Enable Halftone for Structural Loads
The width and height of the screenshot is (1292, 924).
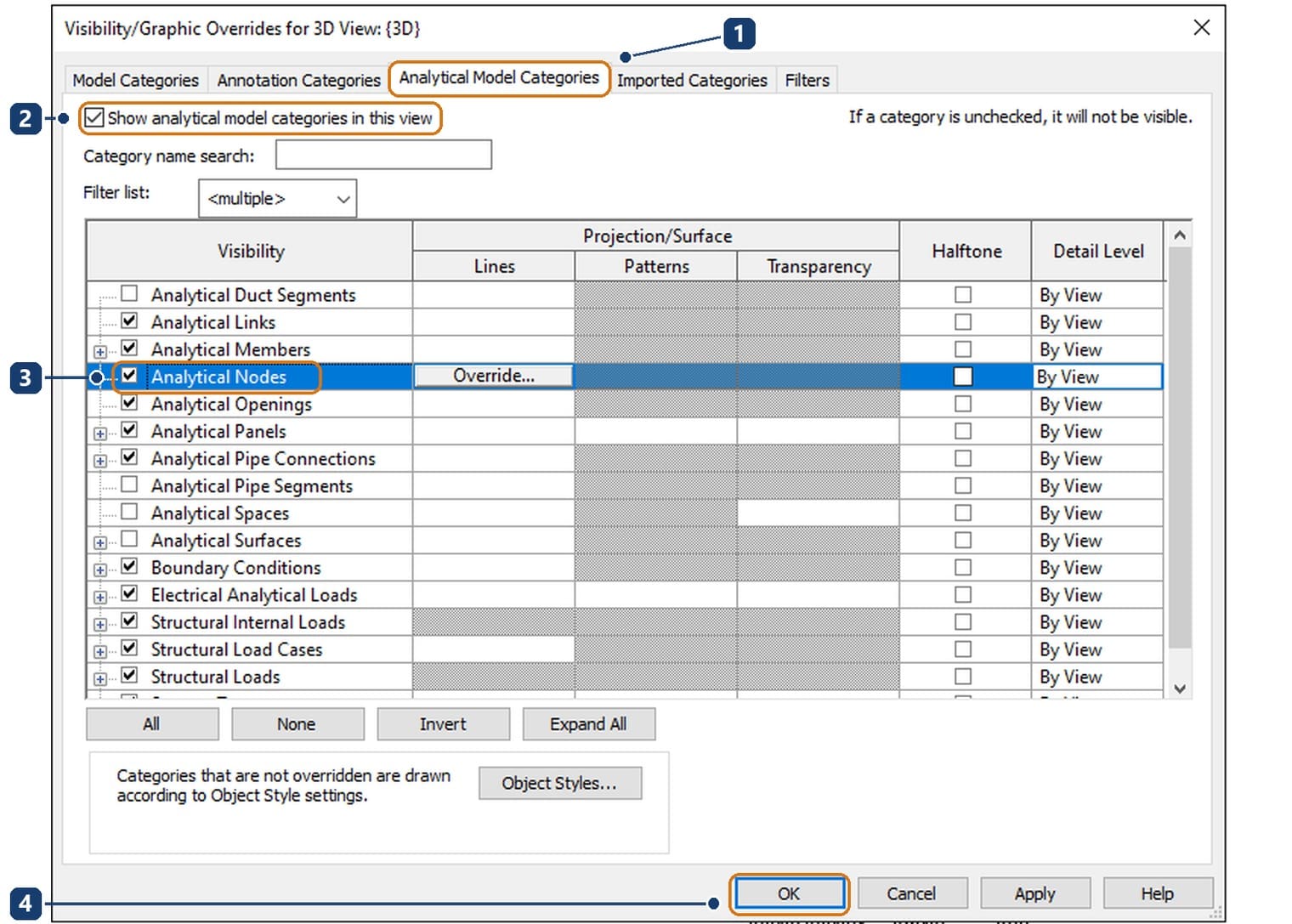point(963,676)
